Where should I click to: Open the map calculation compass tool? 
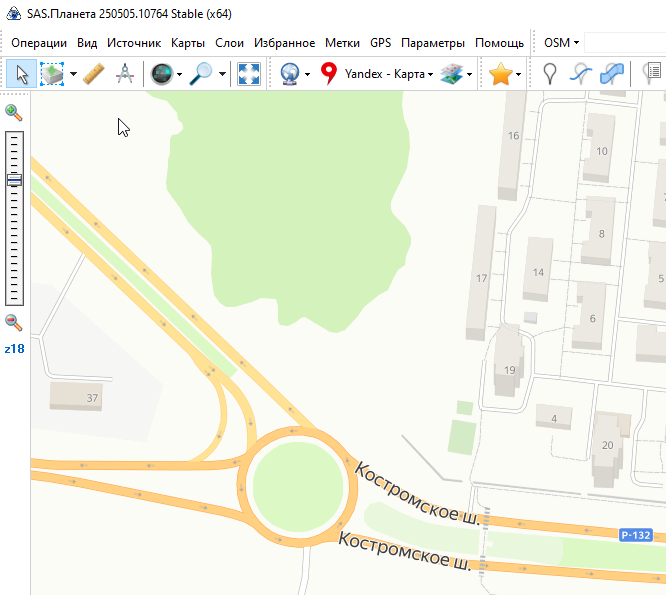click(x=125, y=74)
